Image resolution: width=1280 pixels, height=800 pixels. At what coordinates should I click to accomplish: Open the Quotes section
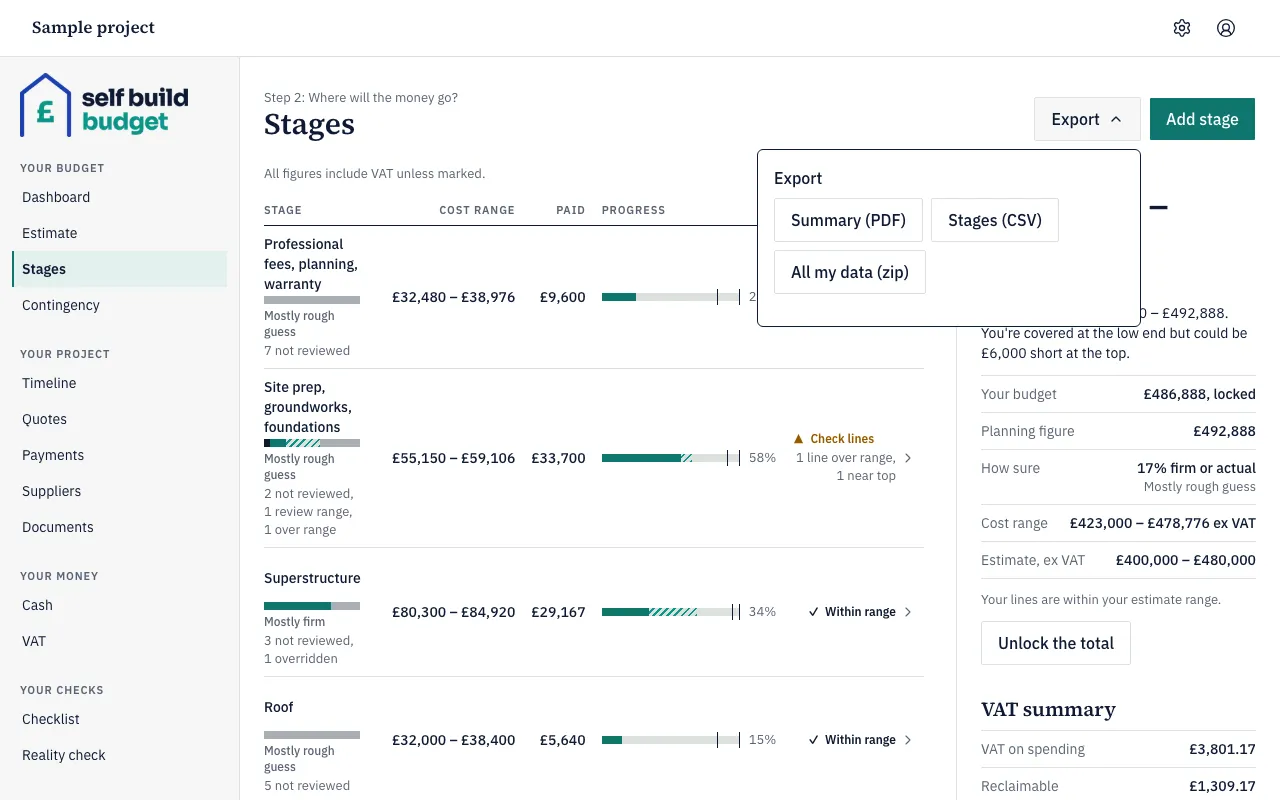[120, 419]
